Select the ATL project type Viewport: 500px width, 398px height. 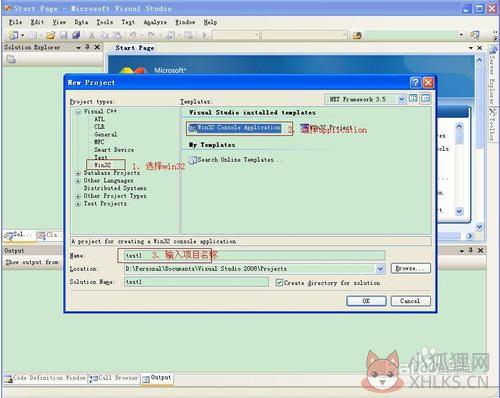pos(99,119)
